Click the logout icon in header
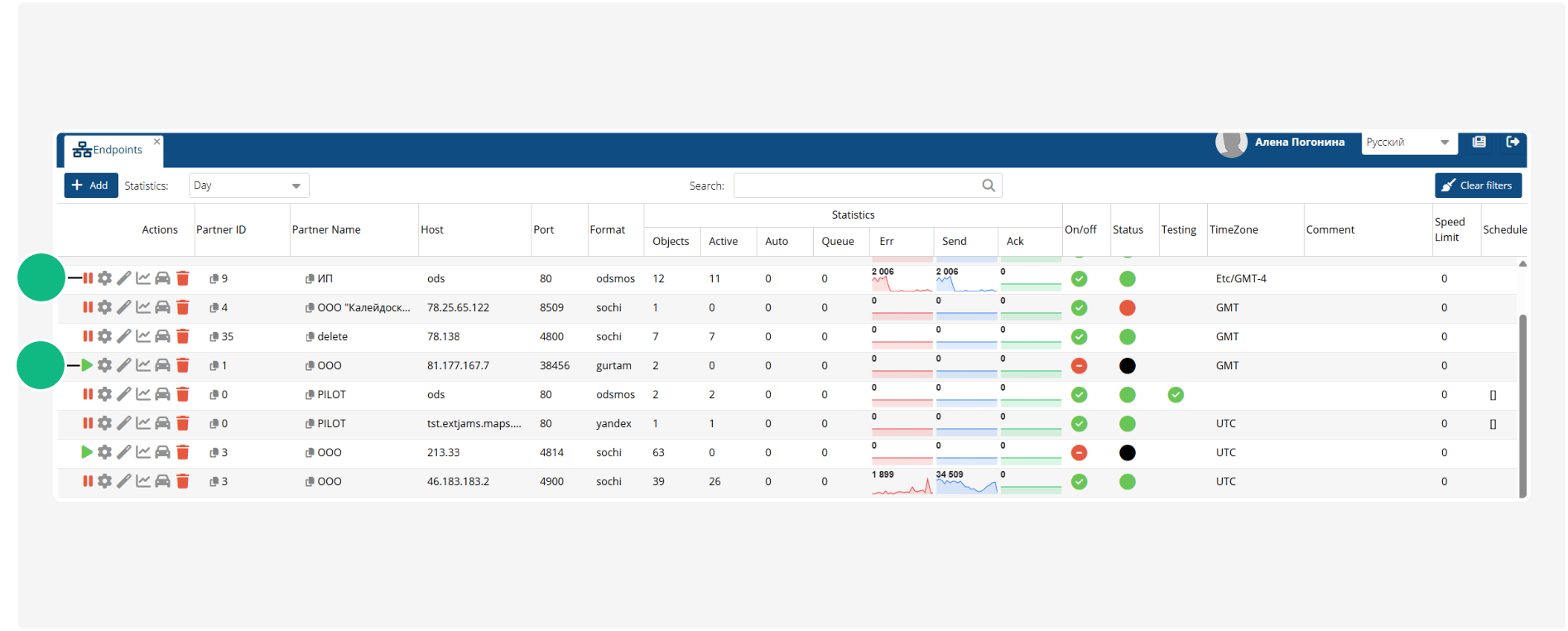Image resolution: width=1568 pixels, height=631 pixels. click(1513, 142)
